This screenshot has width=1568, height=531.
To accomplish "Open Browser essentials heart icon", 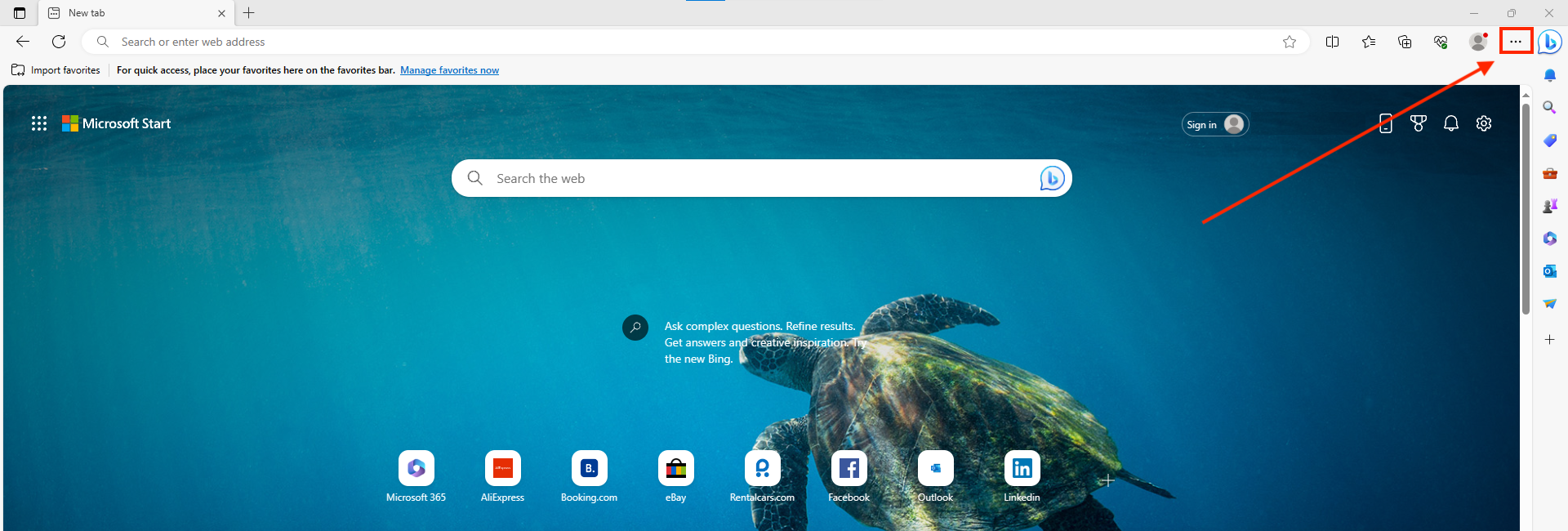I will pyautogui.click(x=1441, y=42).
